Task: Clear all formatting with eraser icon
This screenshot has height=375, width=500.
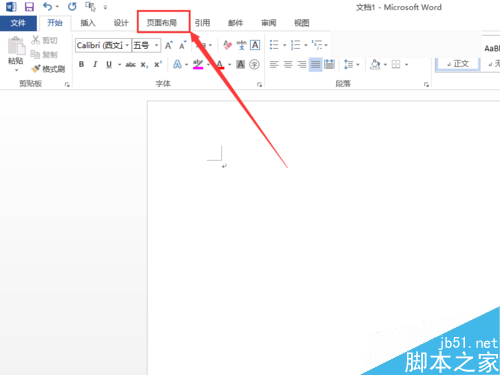Action: pos(227,45)
